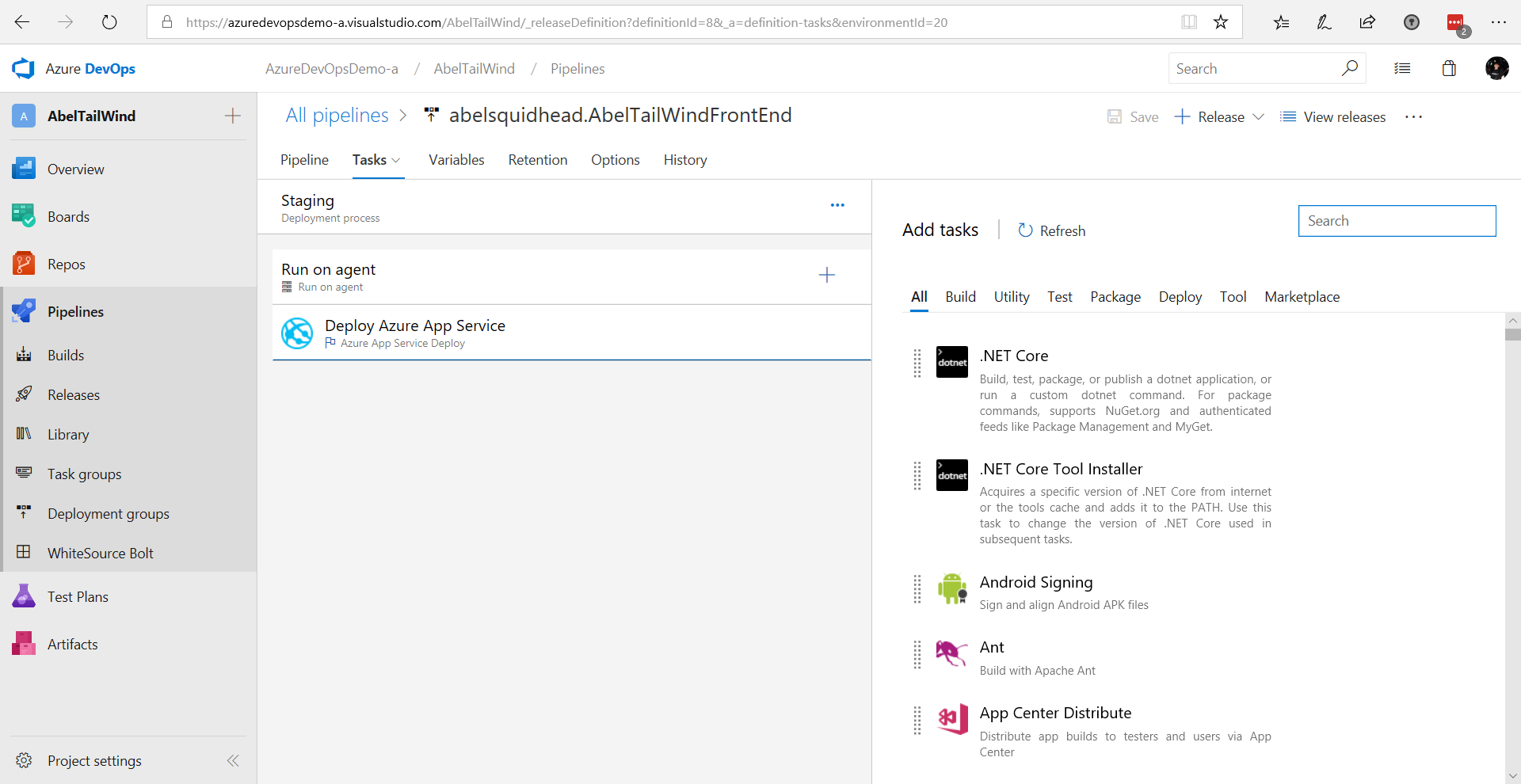This screenshot has width=1521, height=784.
Task: Select the All tasks category
Action: [919, 297]
